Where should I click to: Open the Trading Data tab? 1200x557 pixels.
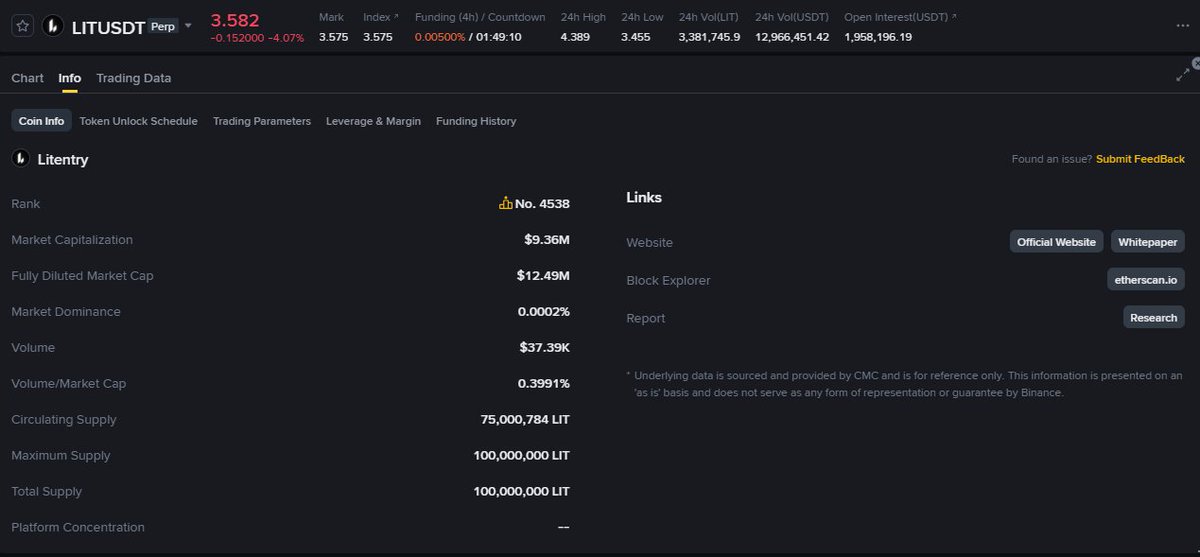click(x=133, y=78)
